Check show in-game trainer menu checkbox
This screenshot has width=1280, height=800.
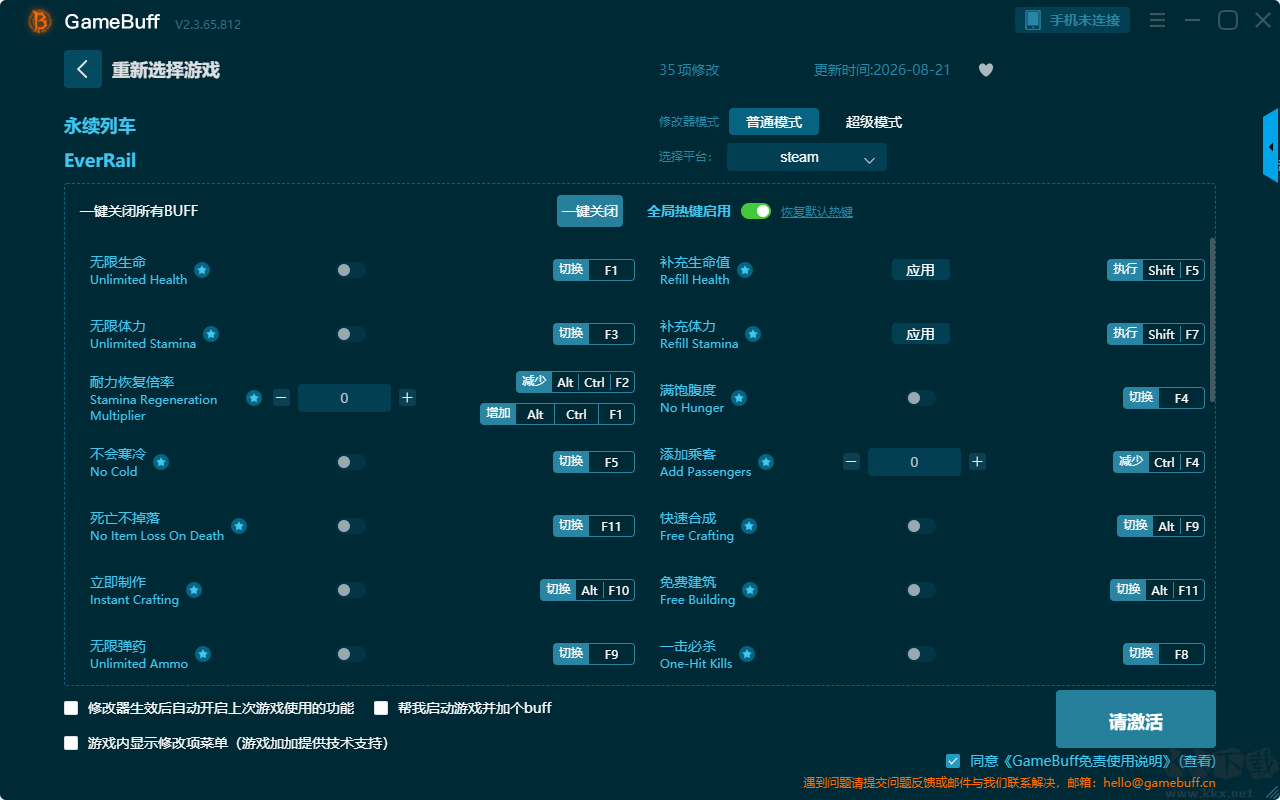tap(71, 743)
